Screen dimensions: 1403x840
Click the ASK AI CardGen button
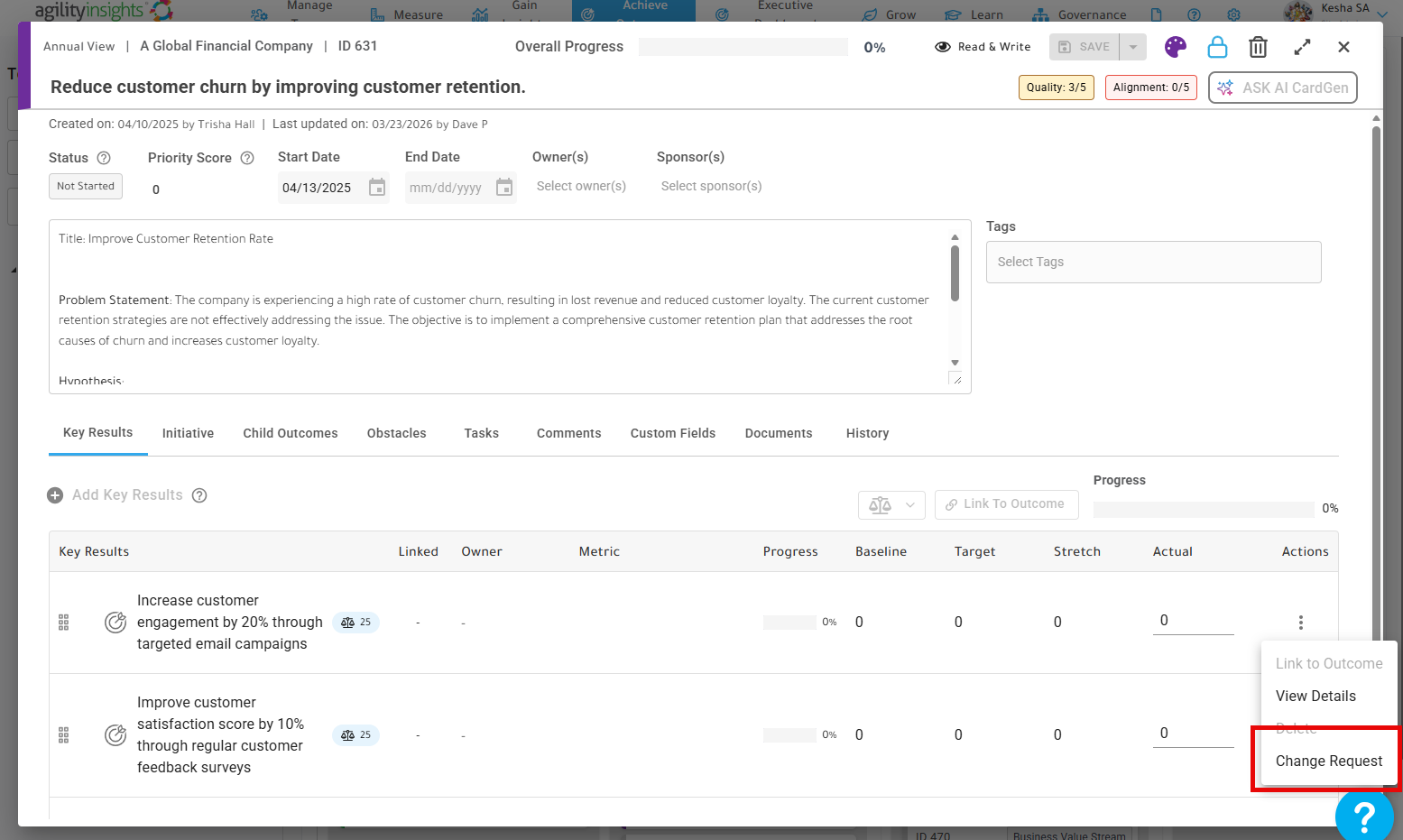[1282, 88]
